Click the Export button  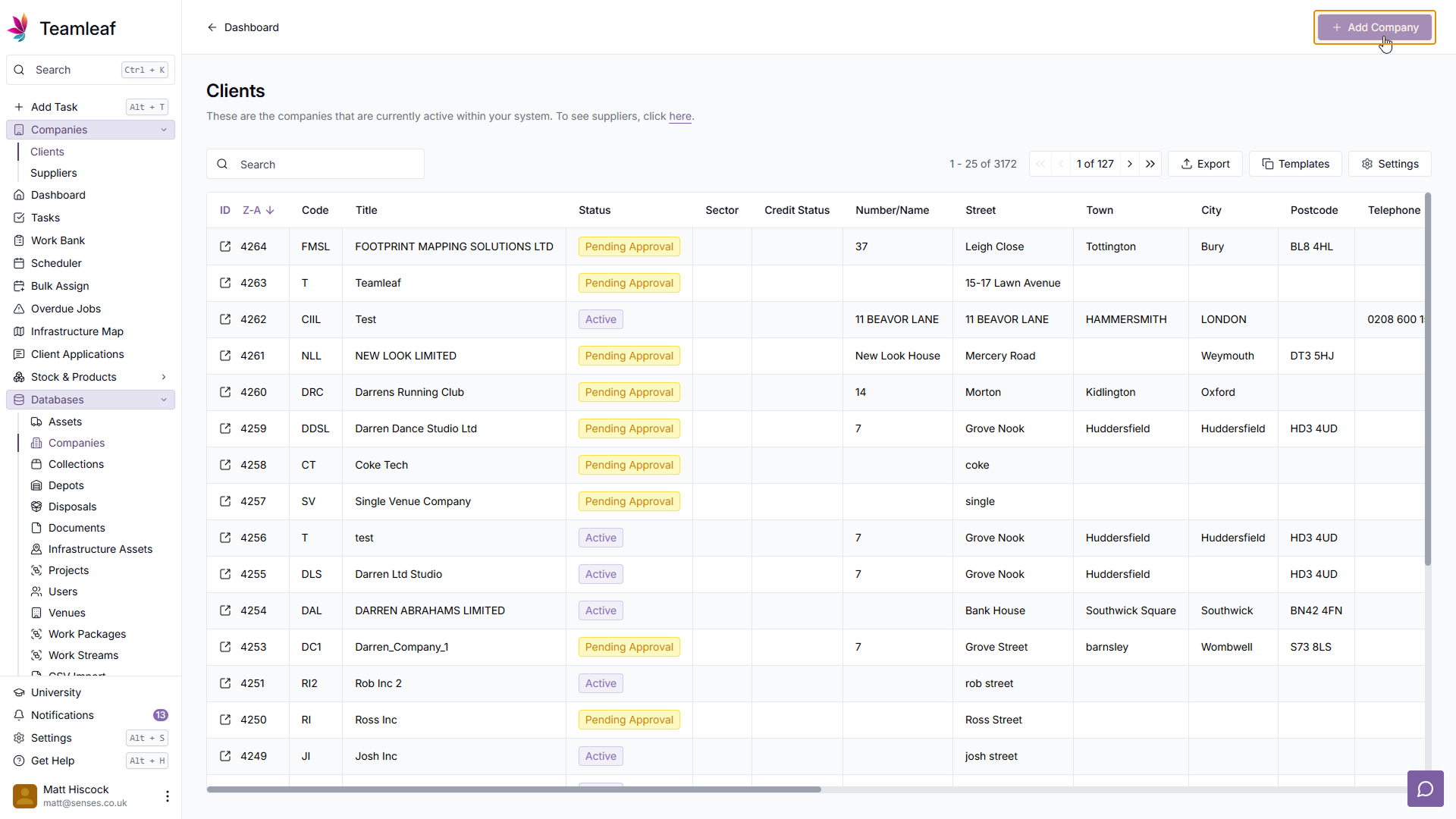[1205, 164]
